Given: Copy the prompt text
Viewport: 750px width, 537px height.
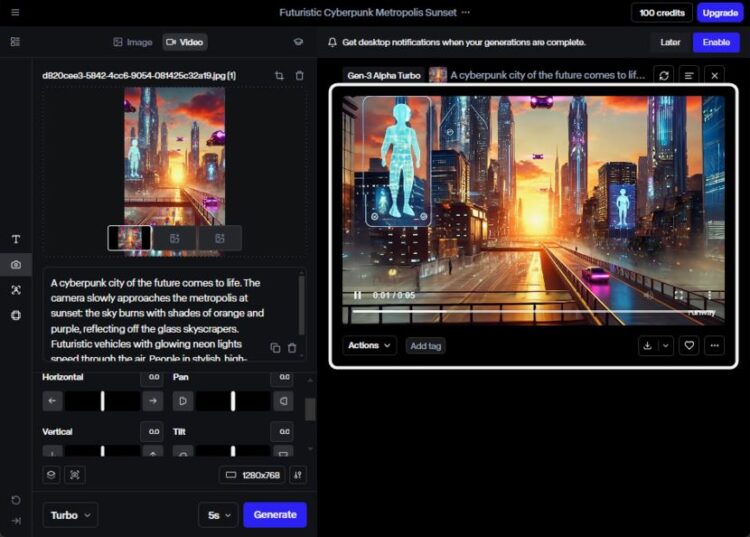Looking at the screenshot, I should pyautogui.click(x=275, y=348).
